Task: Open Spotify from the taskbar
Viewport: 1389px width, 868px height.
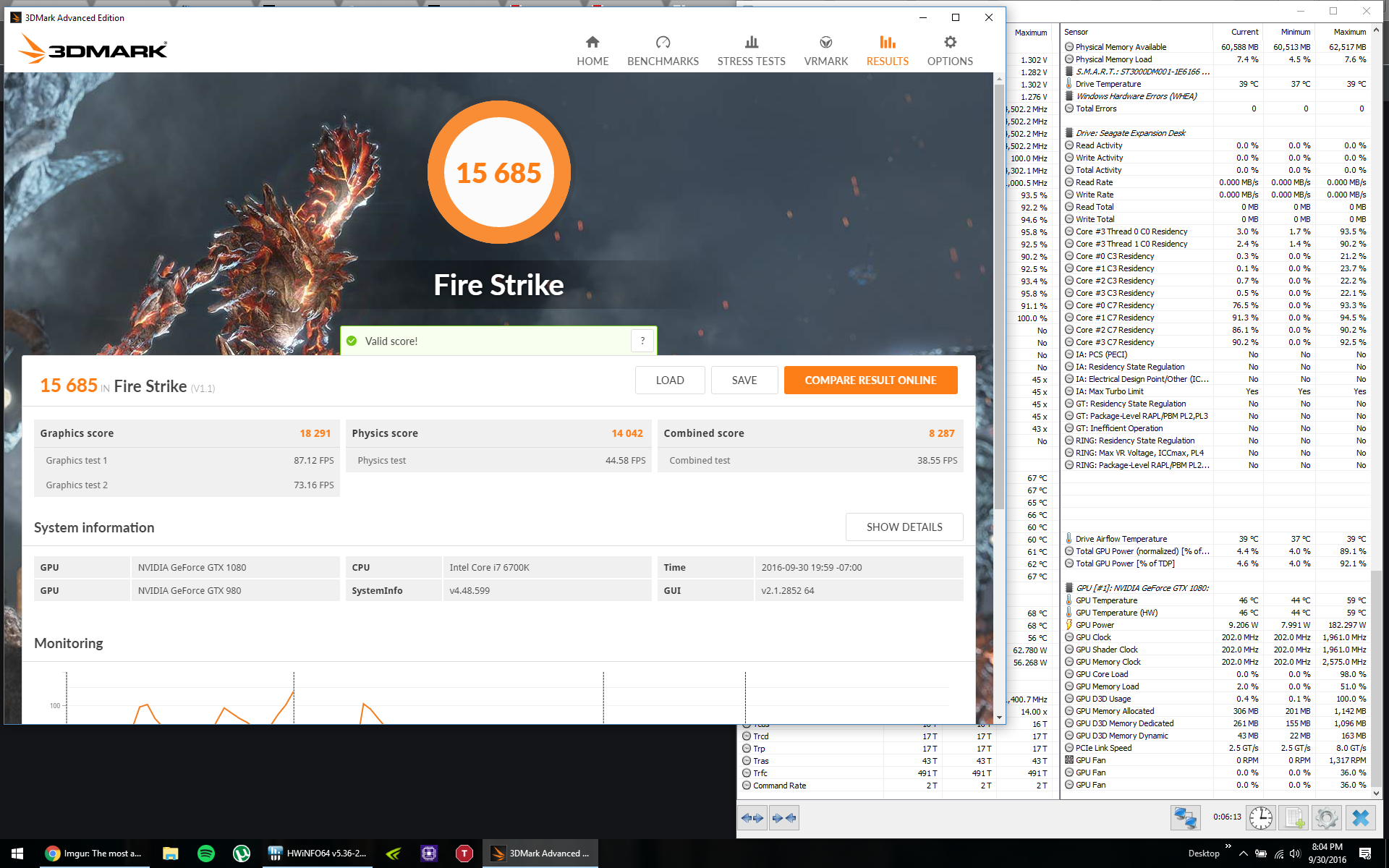Action: 206,854
